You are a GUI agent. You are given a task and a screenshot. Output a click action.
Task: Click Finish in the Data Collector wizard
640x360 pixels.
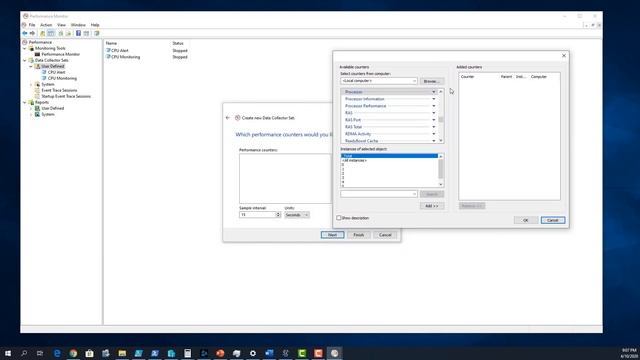coord(358,235)
